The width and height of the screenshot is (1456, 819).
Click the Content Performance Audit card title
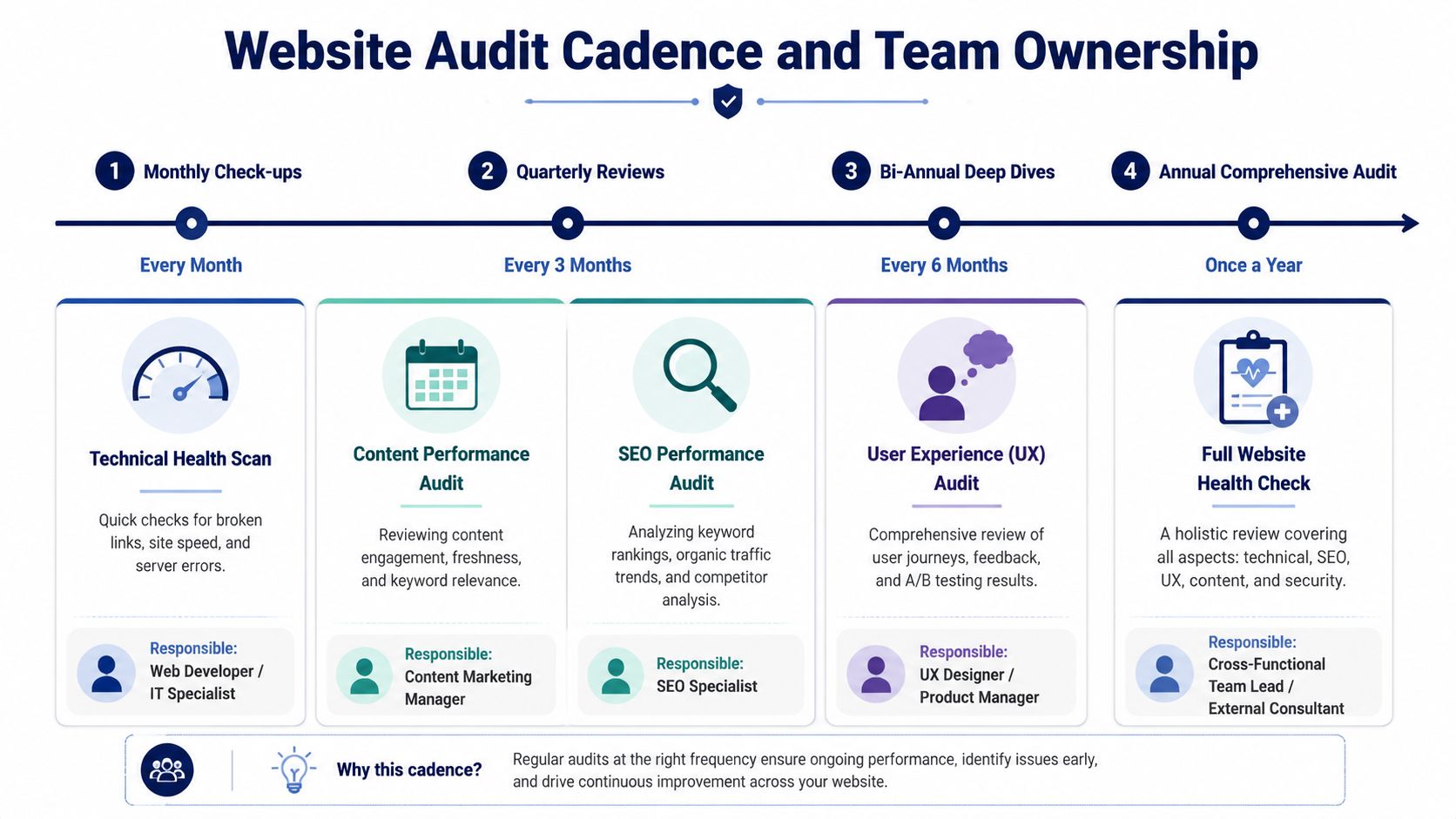click(442, 468)
